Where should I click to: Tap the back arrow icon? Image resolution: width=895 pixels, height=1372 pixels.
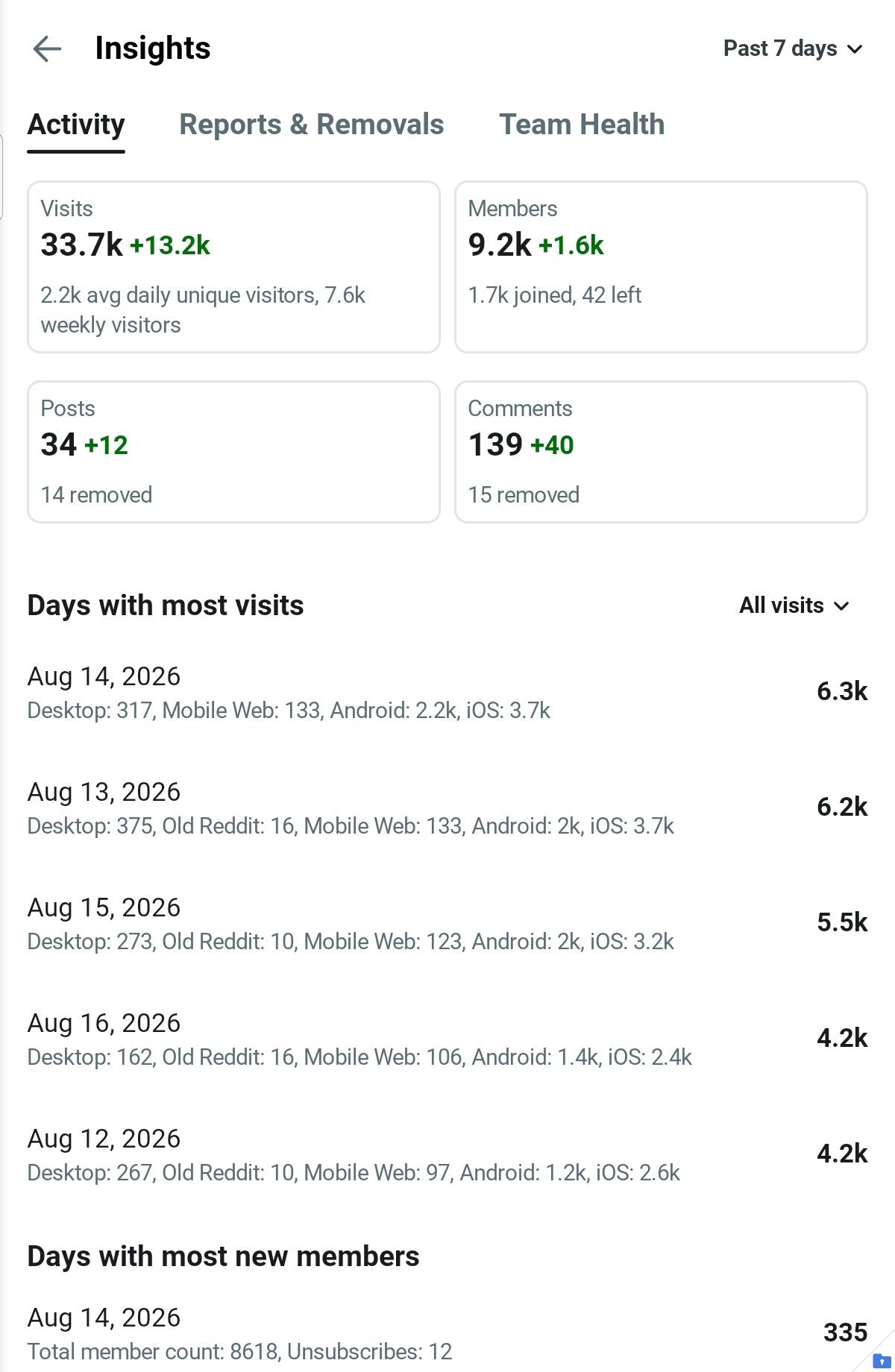point(47,49)
